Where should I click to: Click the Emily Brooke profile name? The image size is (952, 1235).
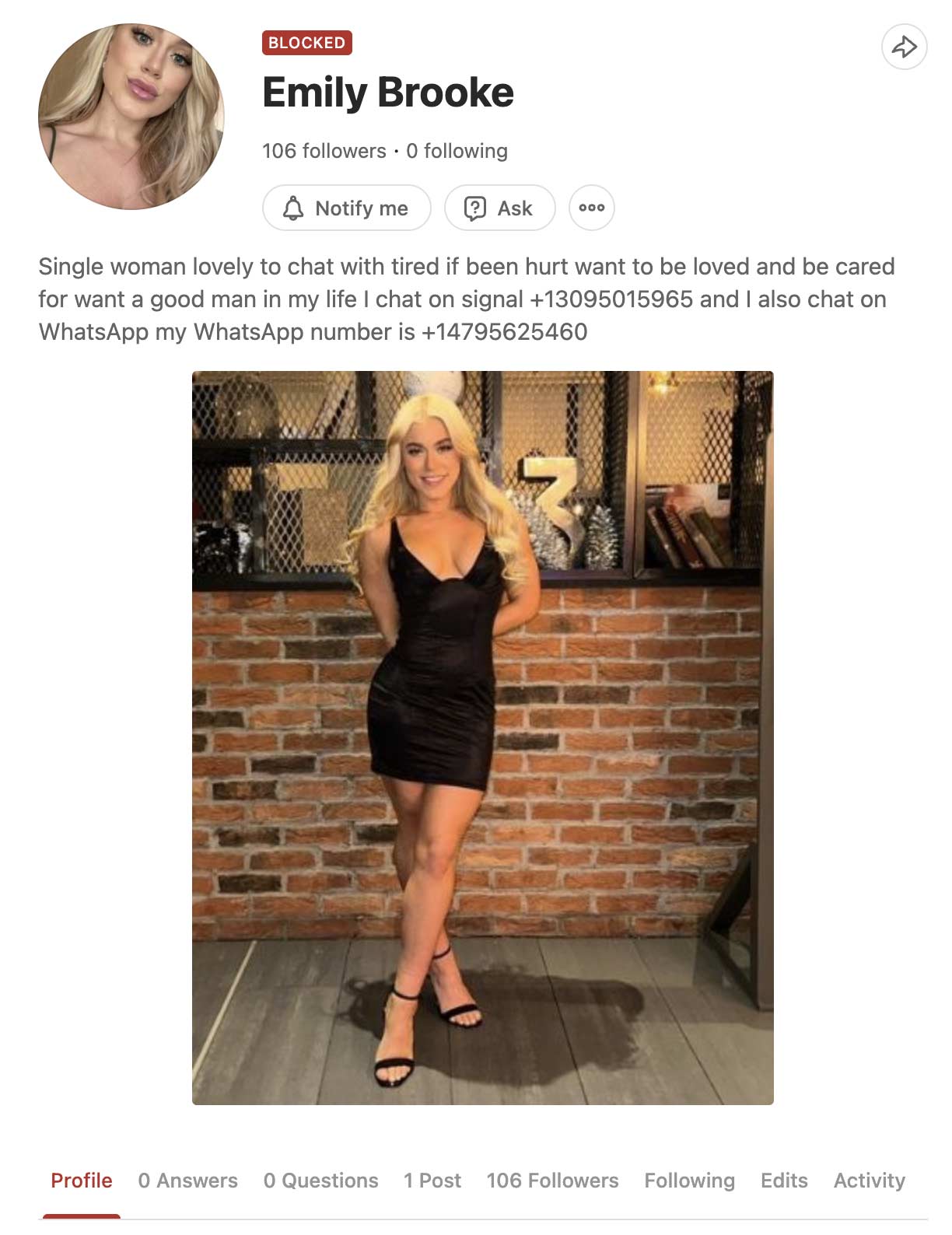[388, 93]
